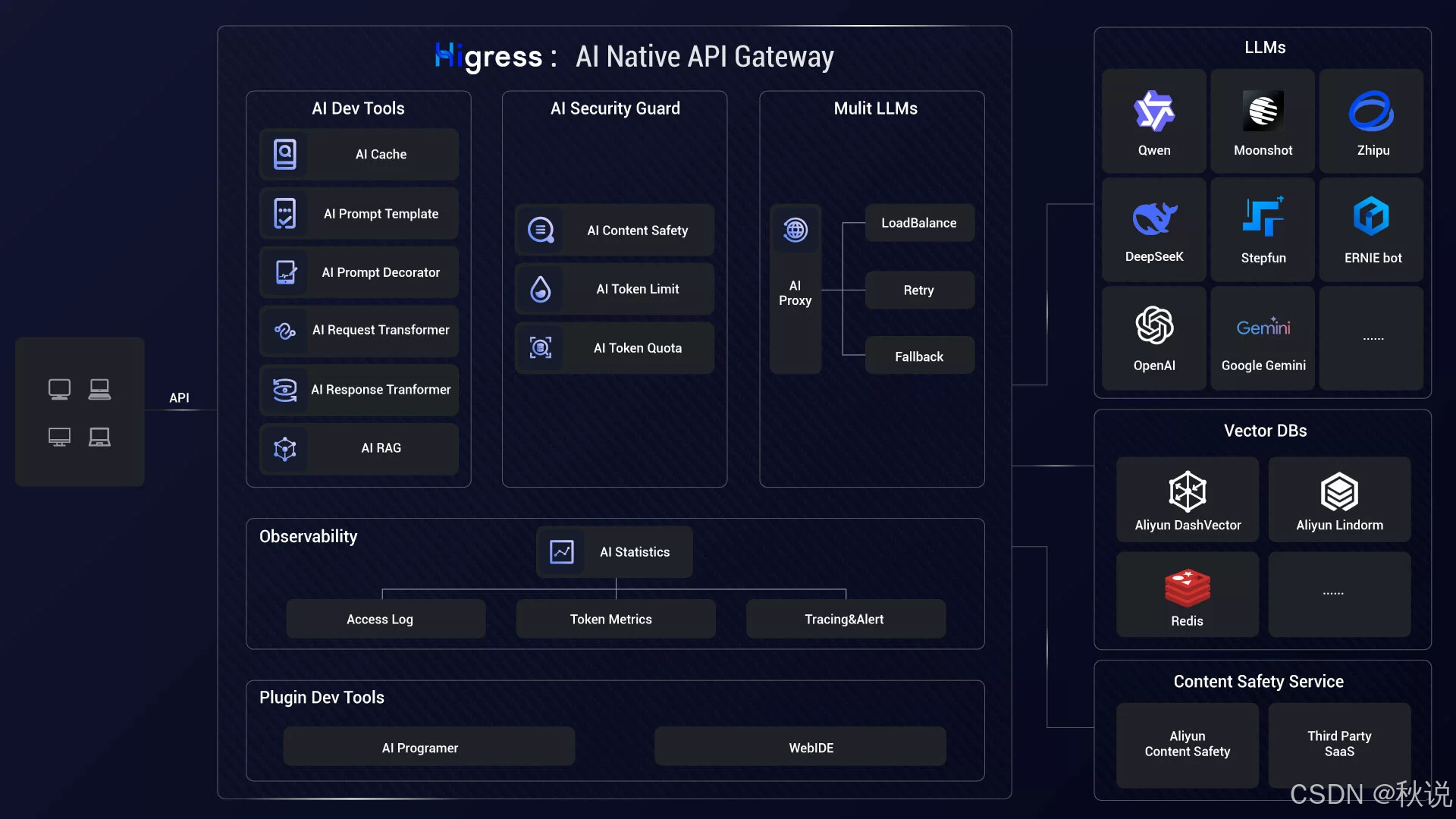Click the AI RAG cube icon
The image size is (1456, 819).
tap(284, 449)
